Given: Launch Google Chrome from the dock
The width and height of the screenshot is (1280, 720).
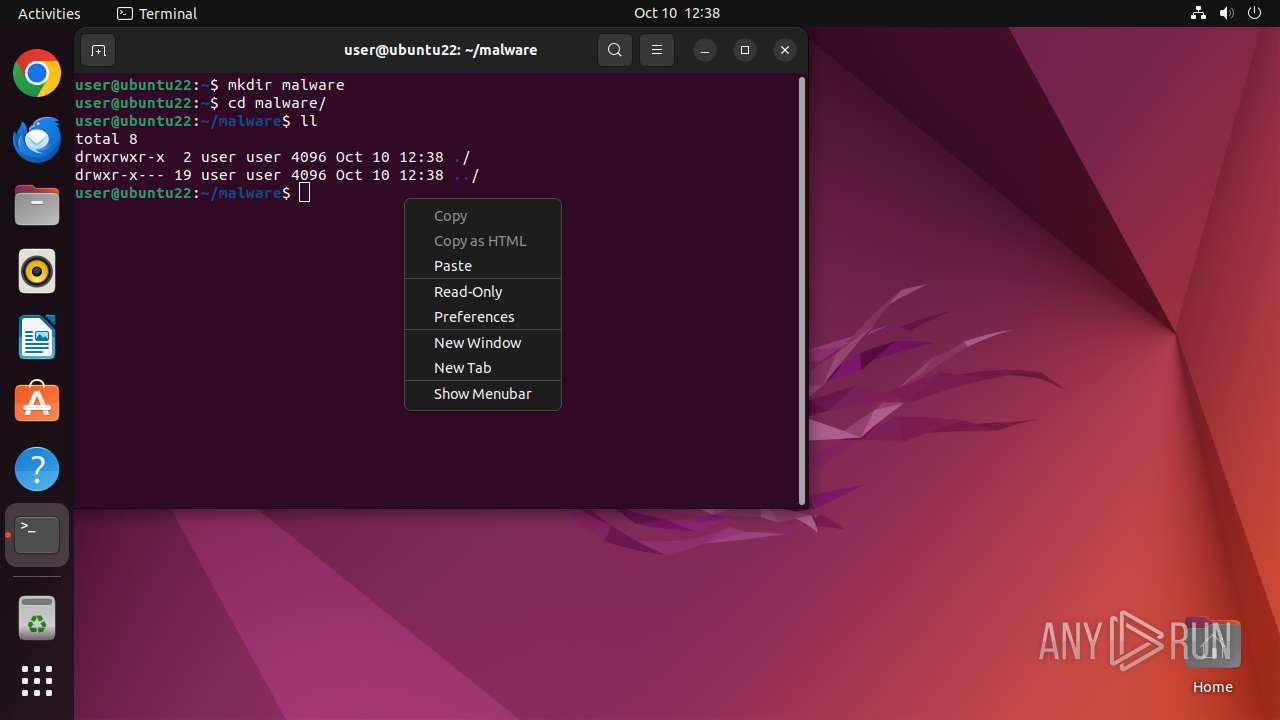Looking at the screenshot, I should pos(37,73).
